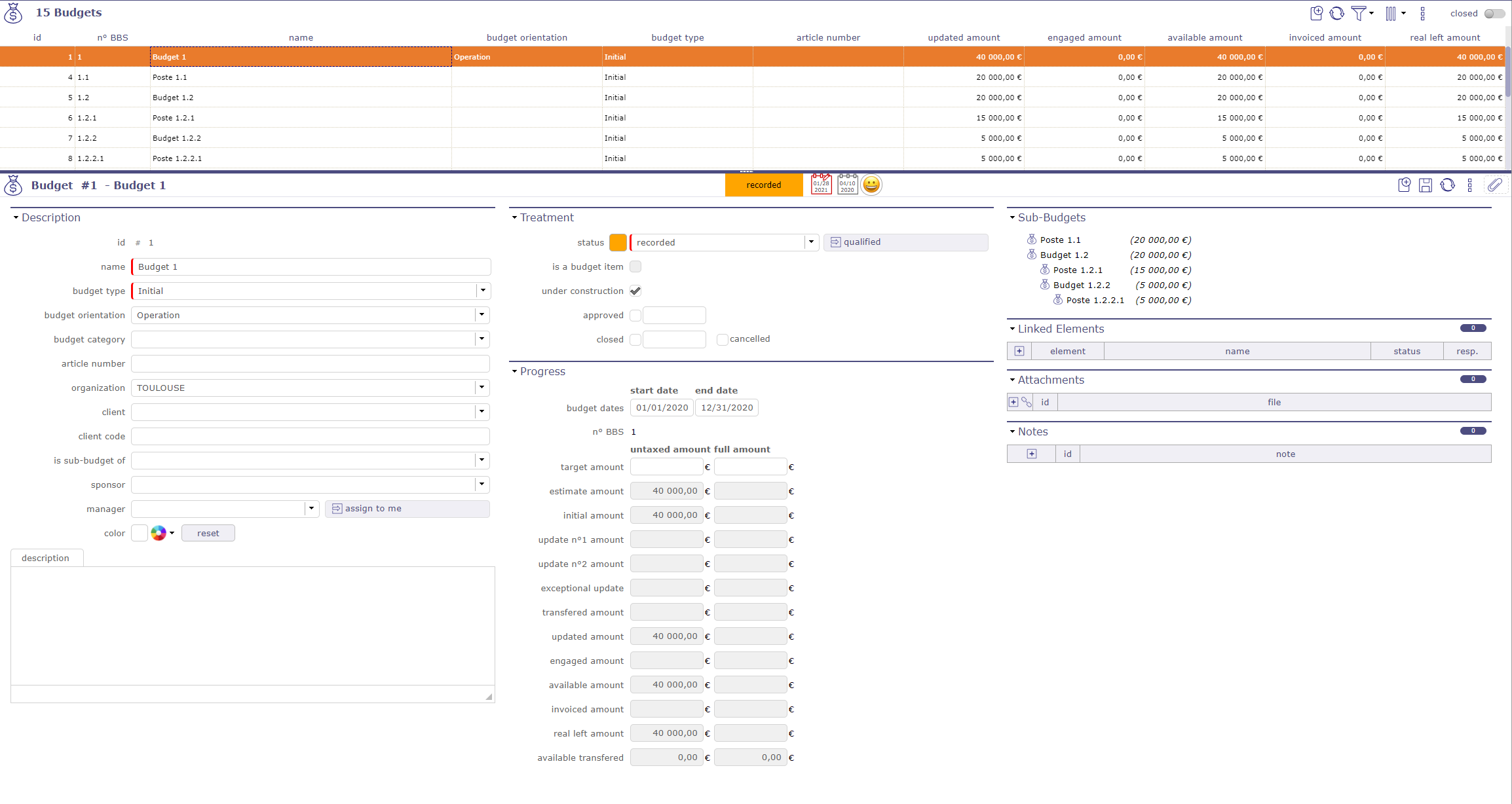
Task: Open the budget orientation dropdown
Action: (x=482, y=315)
